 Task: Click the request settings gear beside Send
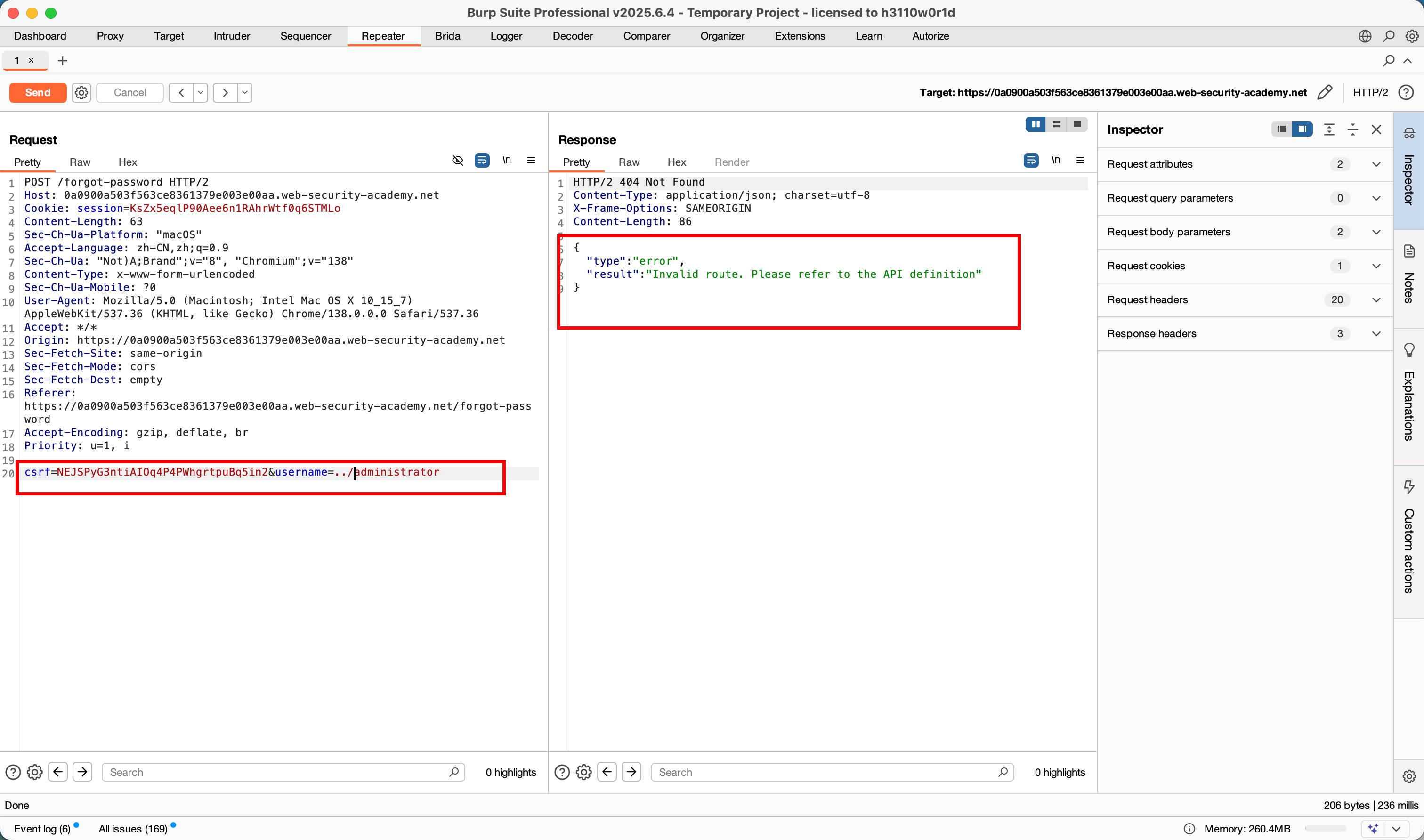[81, 92]
